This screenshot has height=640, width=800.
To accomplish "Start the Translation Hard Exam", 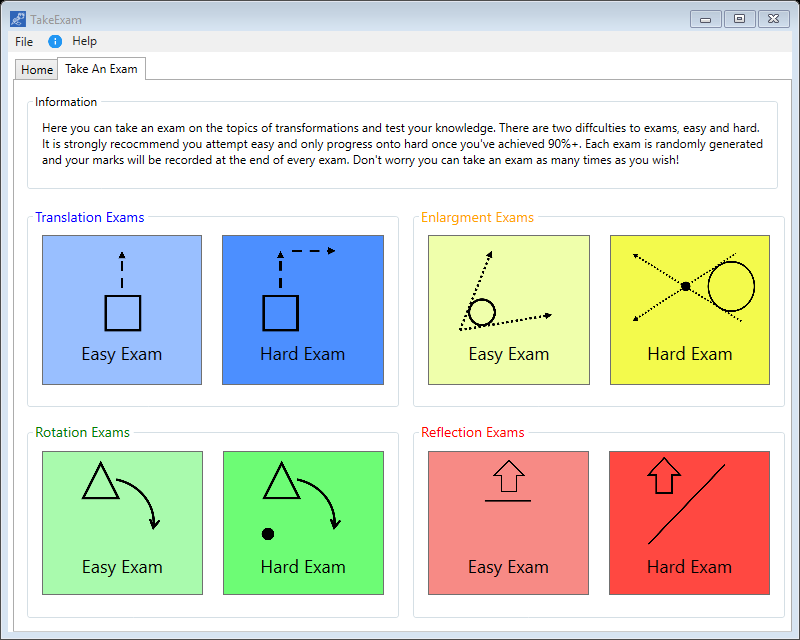I will 303,310.
